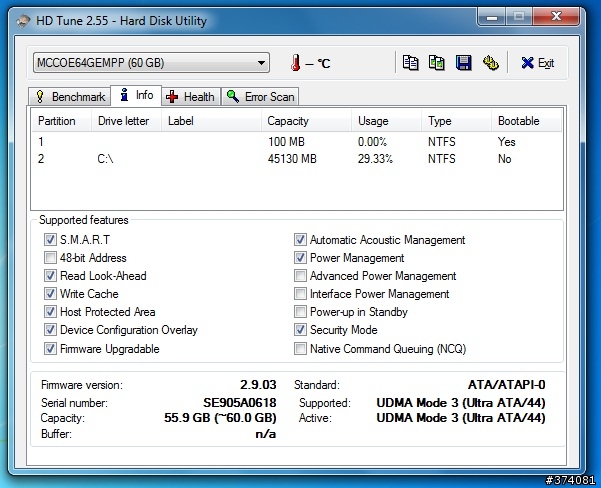The width and height of the screenshot is (601, 488).
Task: Click the Bootable column header
Action: pyautogui.click(x=526, y=121)
